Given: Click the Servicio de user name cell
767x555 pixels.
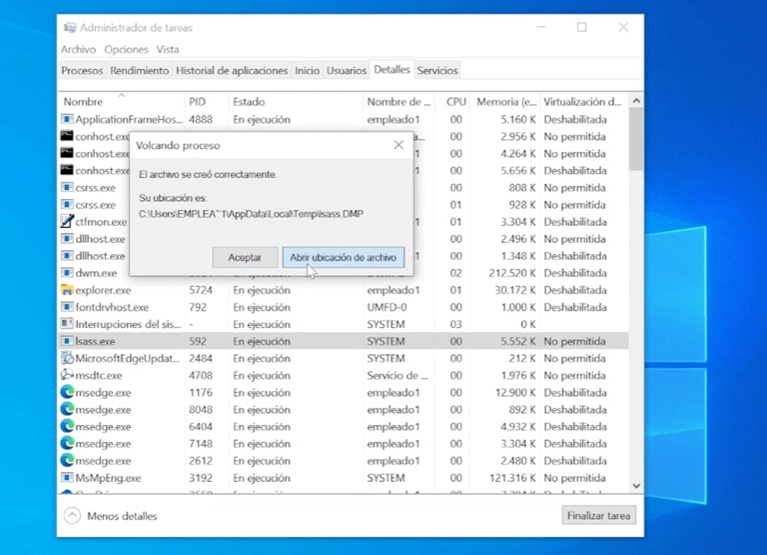Looking at the screenshot, I should tap(398, 376).
